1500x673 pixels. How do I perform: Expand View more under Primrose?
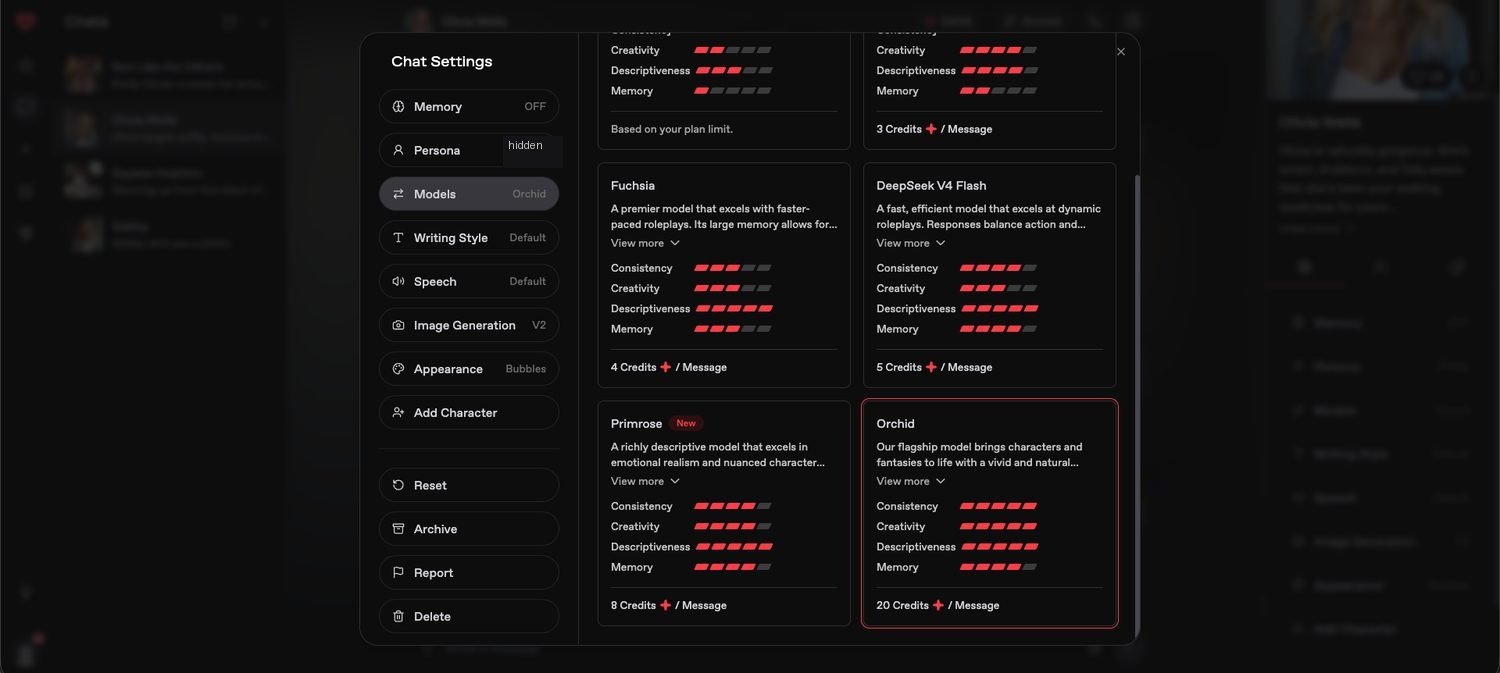coord(645,481)
